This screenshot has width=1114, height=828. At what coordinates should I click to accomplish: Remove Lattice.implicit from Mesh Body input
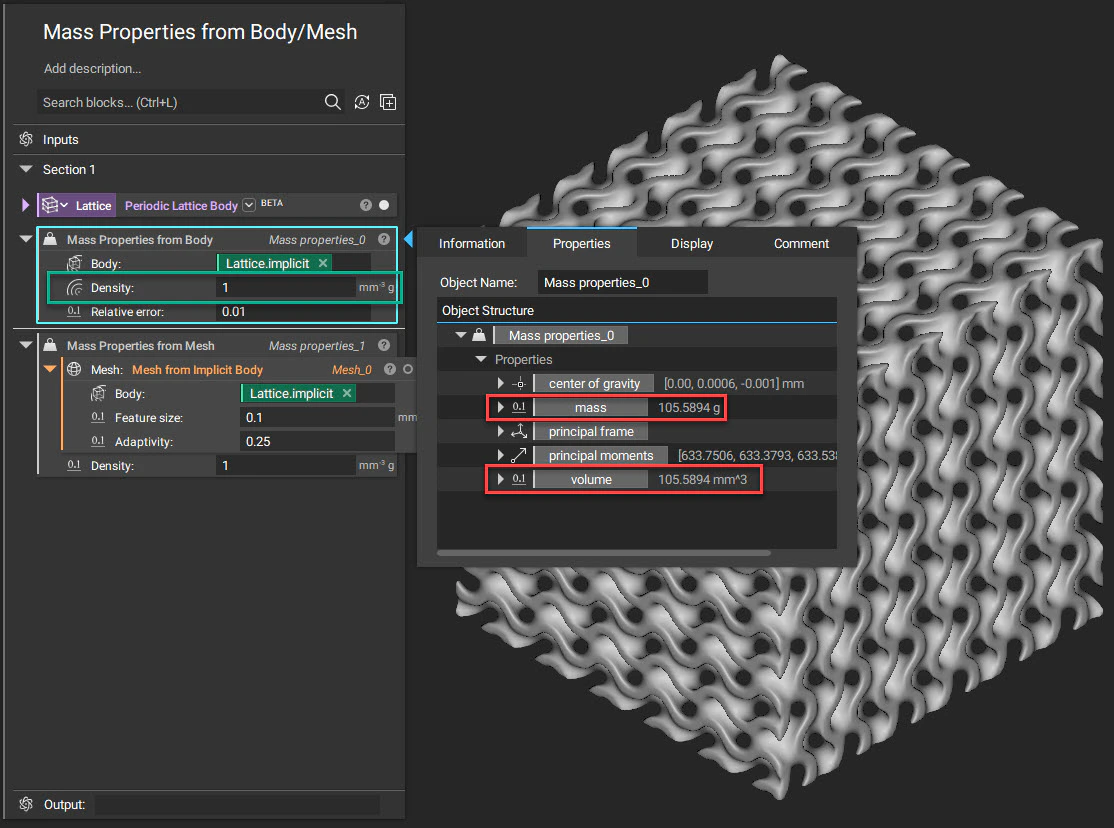pos(347,393)
